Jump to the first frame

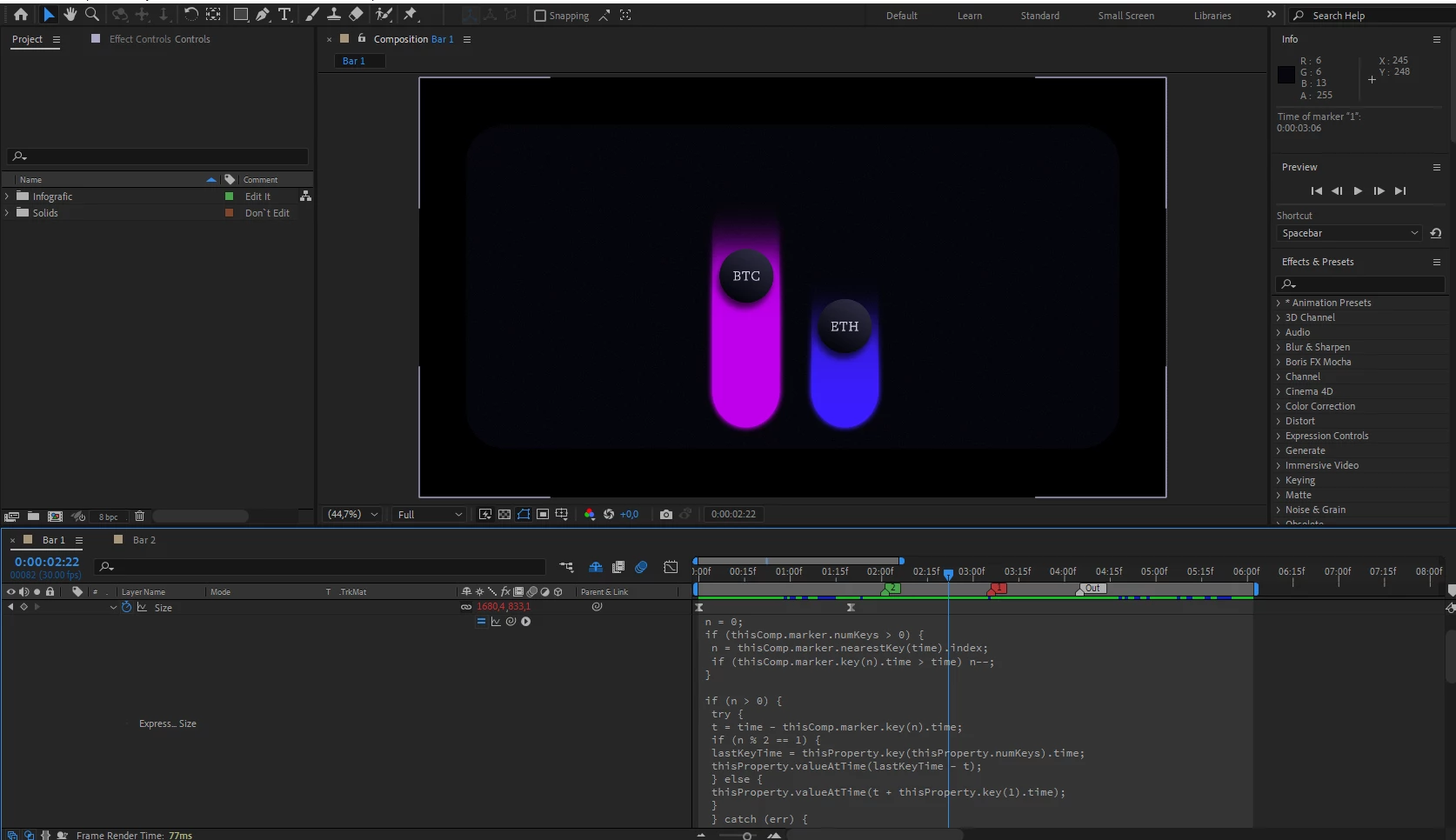click(1316, 190)
